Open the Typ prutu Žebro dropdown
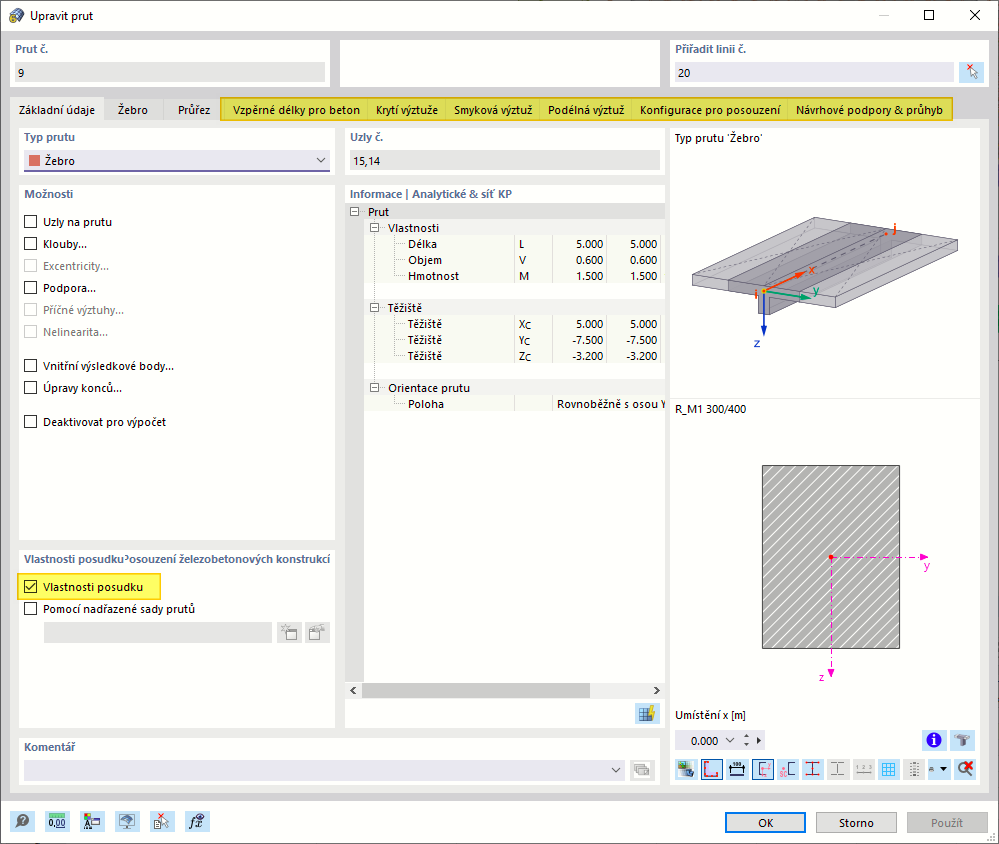 (x=176, y=161)
